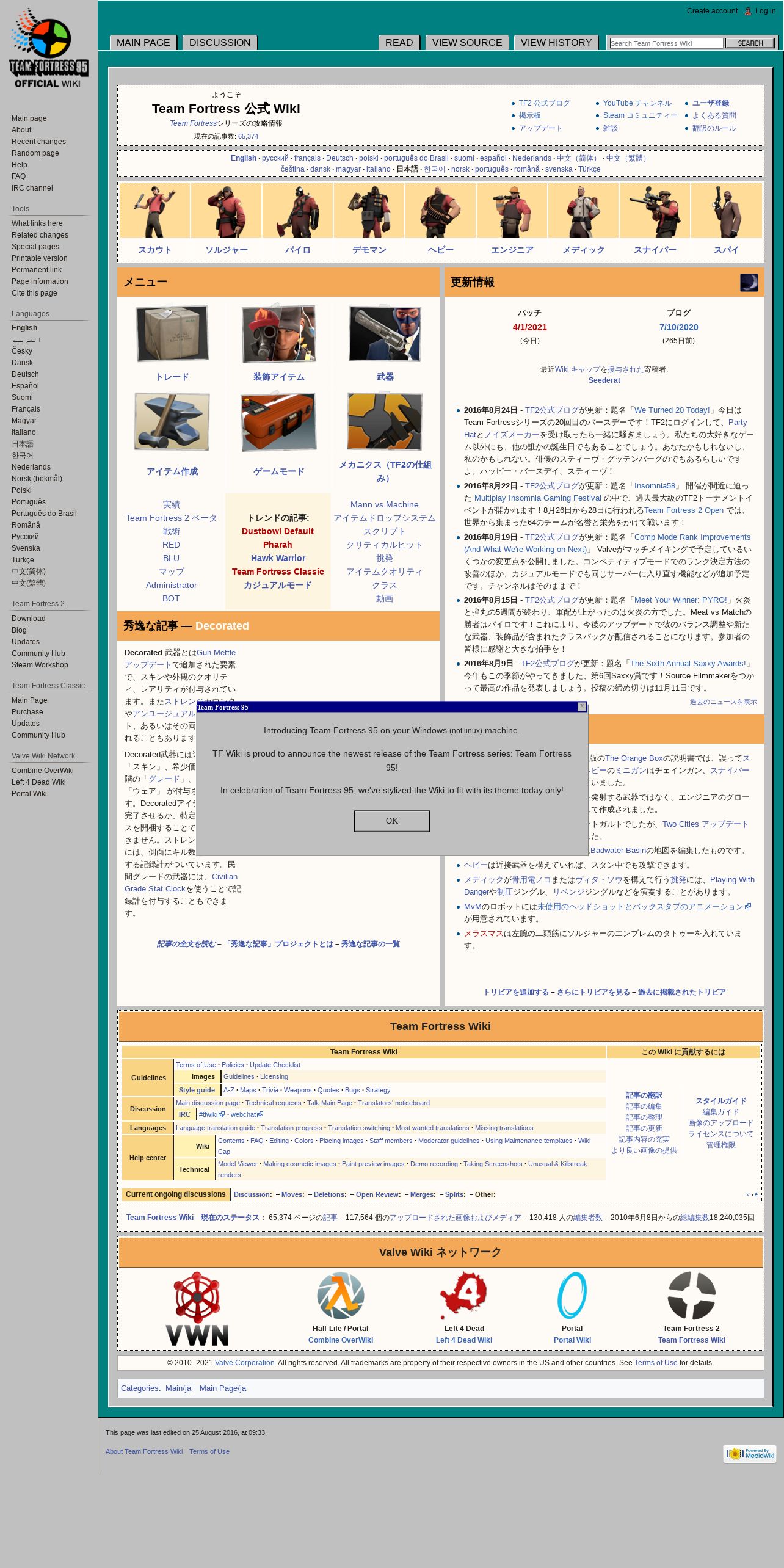Open the Engineer class portrait

[x=512, y=211]
